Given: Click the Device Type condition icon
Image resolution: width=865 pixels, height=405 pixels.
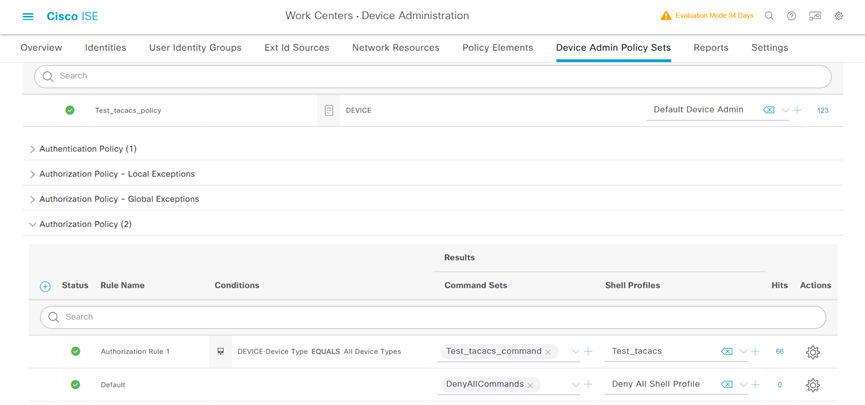Looking at the screenshot, I should pyautogui.click(x=221, y=351).
